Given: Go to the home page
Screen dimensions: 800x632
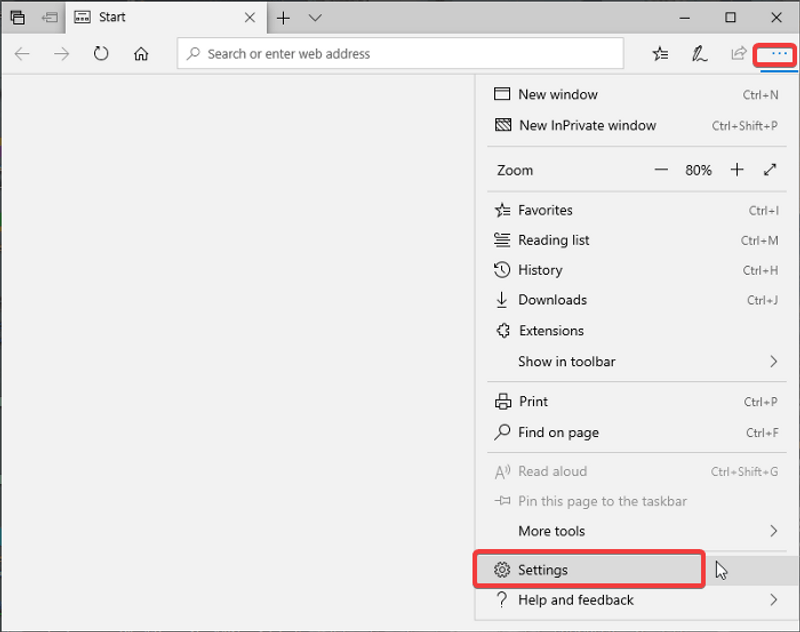Looking at the screenshot, I should [141, 54].
